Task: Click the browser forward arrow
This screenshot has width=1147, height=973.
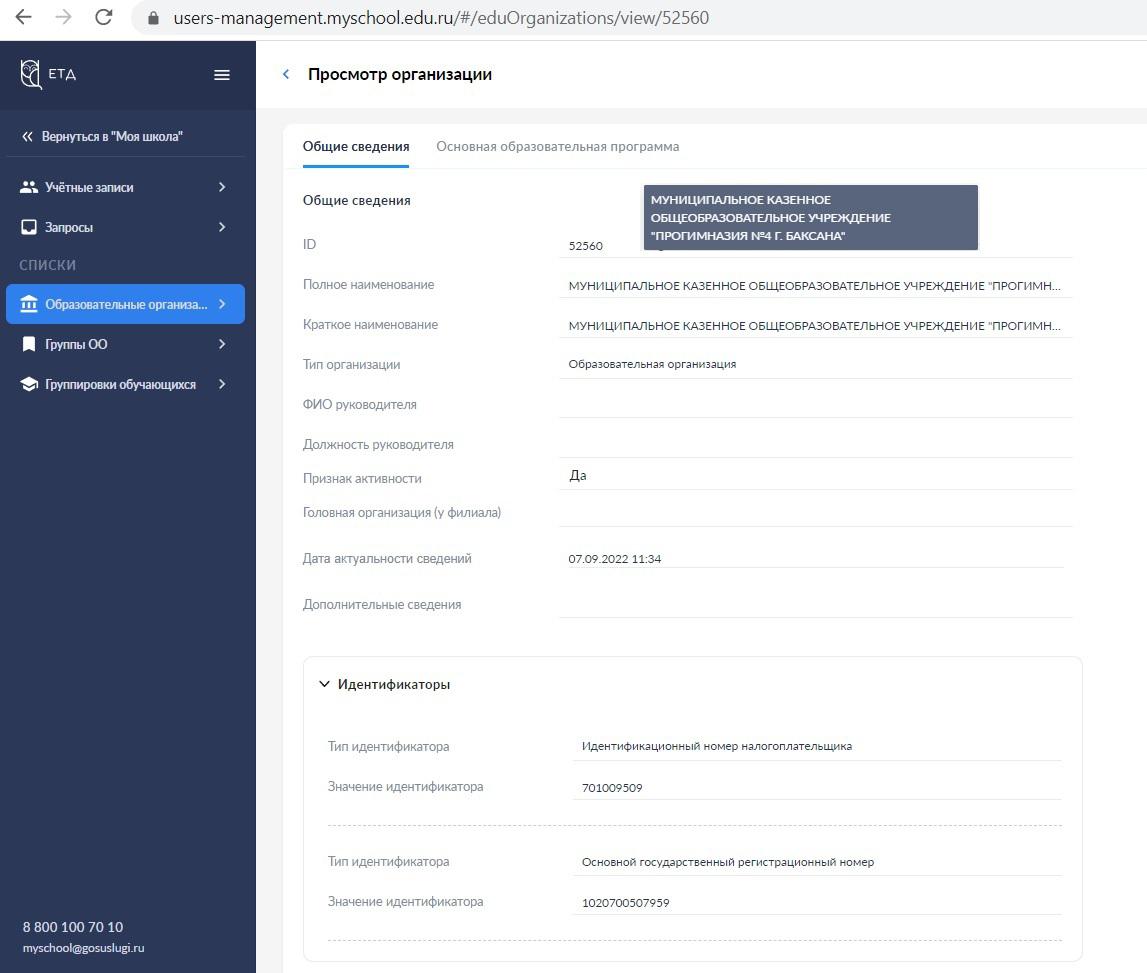Action: pyautogui.click(x=64, y=17)
